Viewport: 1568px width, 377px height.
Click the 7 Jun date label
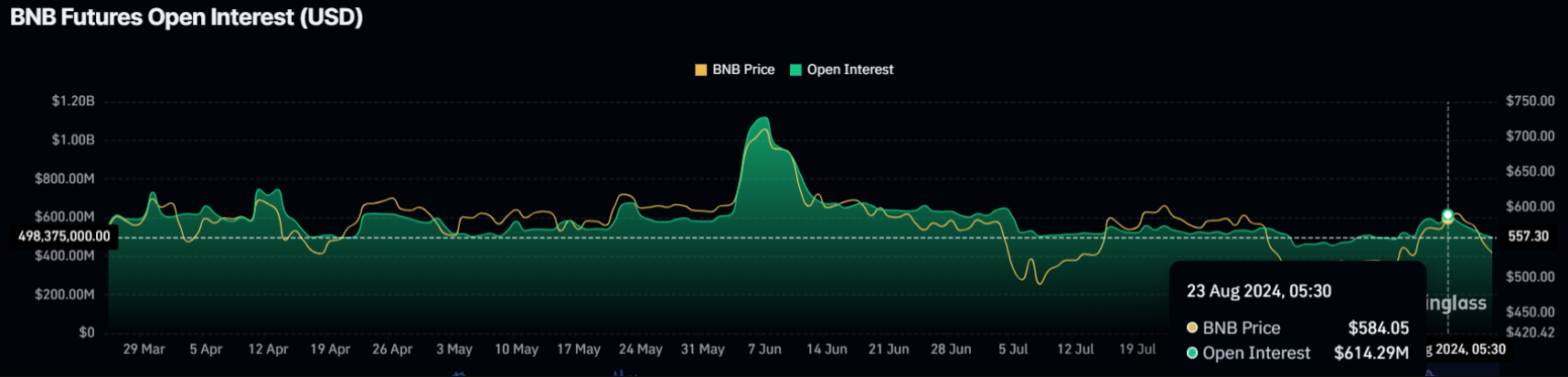coord(764,350)
